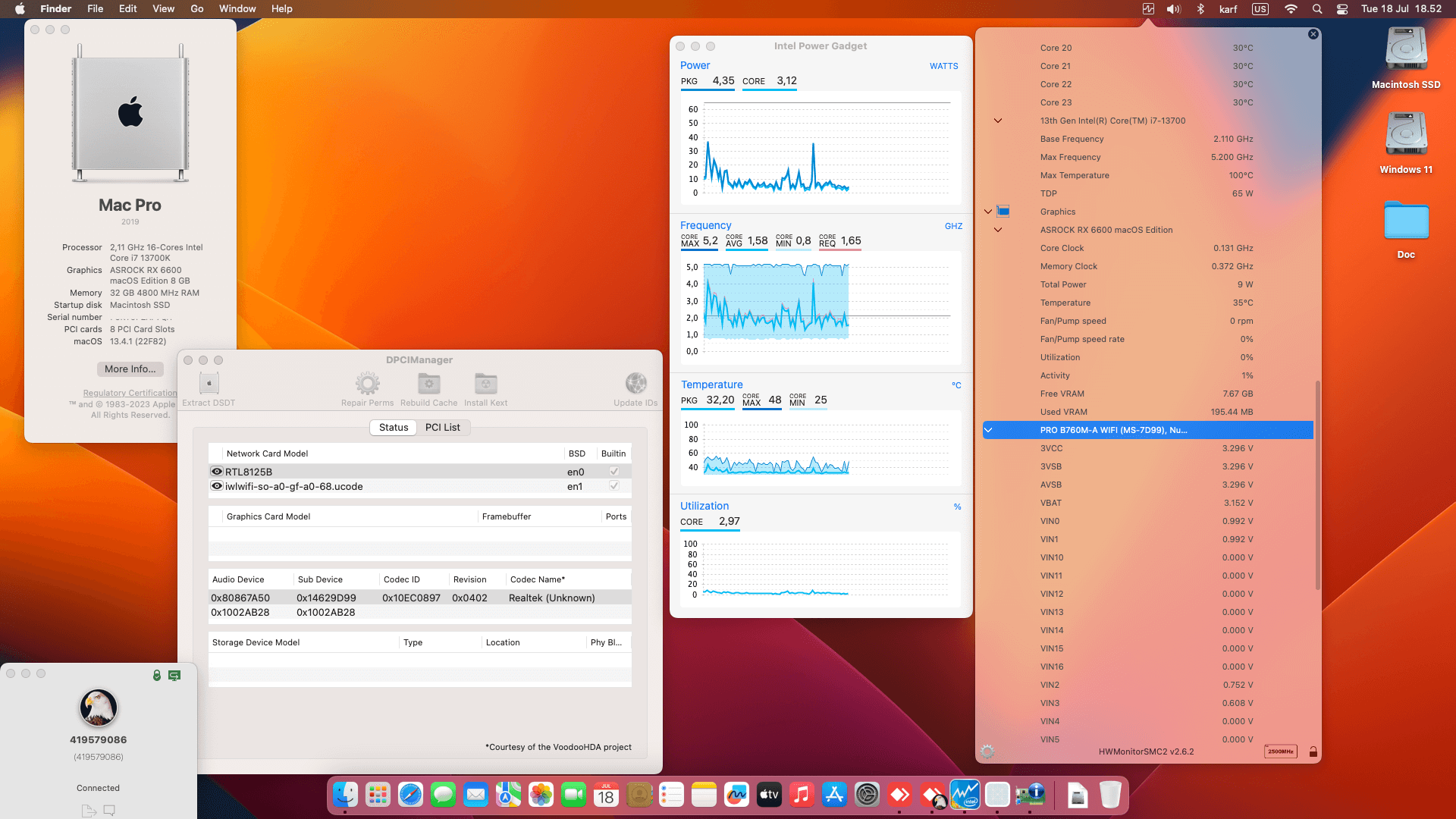1456x819 pixels.
Task: Click eye icon beside iwlwifi-so-a0-gf-a0-68.ucode
Action: point(217,486)
